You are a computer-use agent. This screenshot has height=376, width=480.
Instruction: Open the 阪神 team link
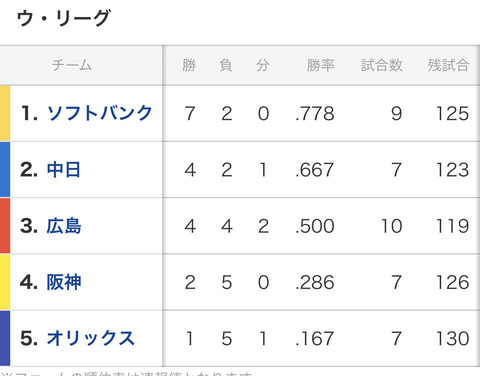[64, 282]
